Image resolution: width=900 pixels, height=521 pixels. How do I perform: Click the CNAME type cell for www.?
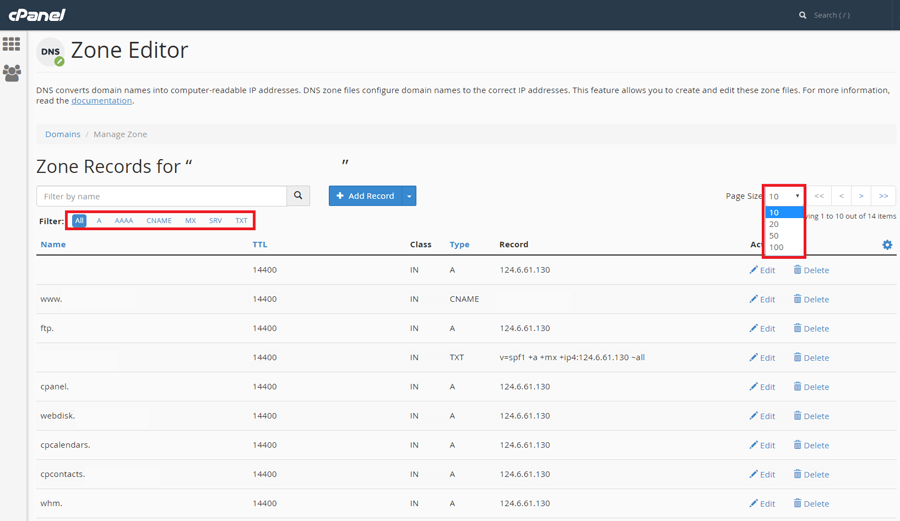pyautogui.click(x=464, y=299)
